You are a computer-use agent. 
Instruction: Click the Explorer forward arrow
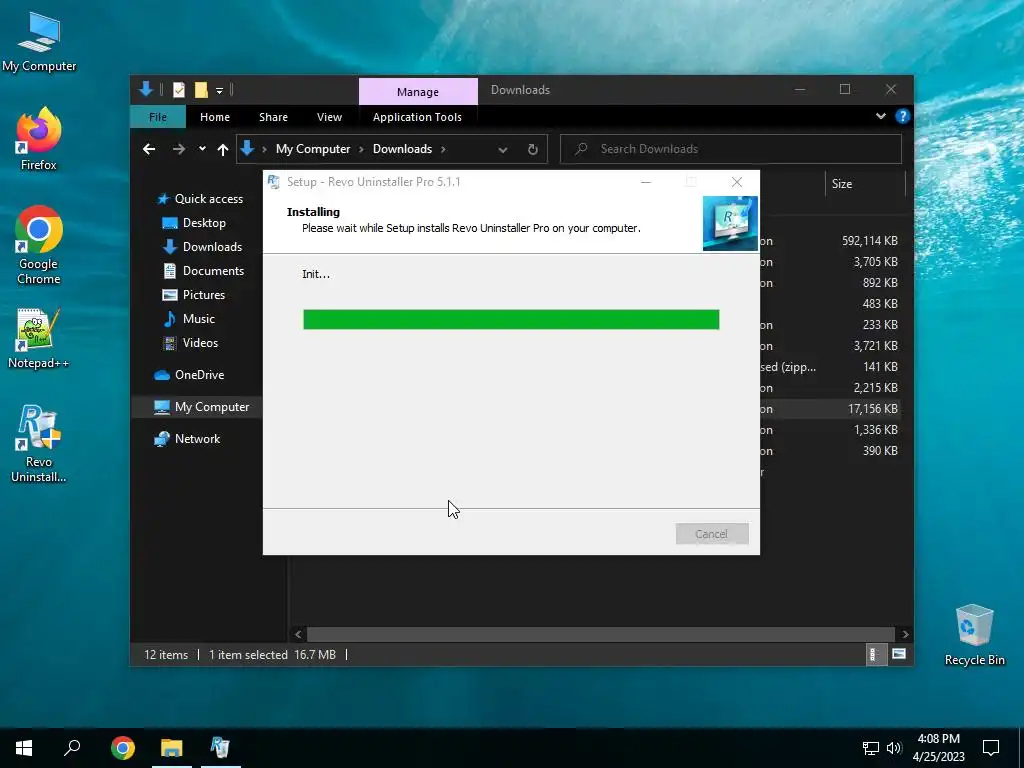tap(178, 150)
